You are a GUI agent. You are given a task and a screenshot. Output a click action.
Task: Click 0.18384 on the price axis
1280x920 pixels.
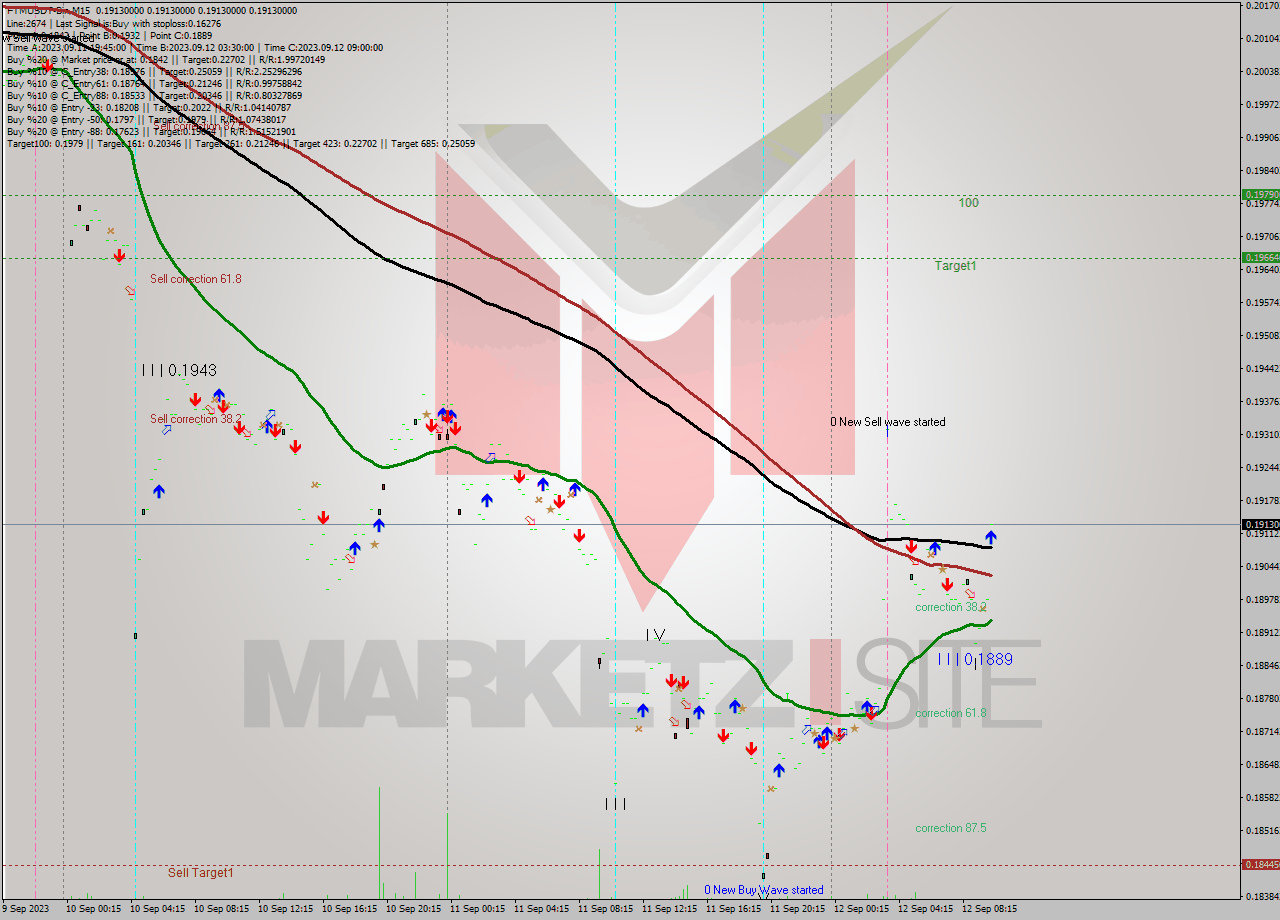click(1262, 896)
